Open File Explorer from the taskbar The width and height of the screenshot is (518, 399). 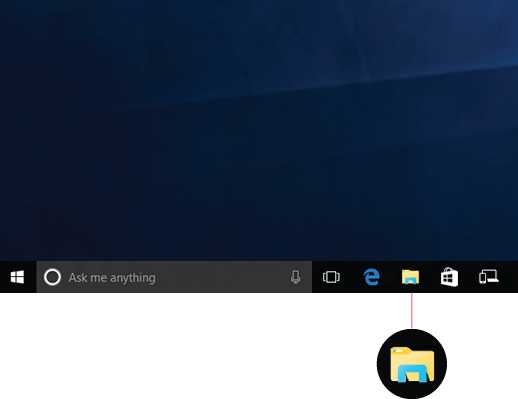tap(410, 277)
